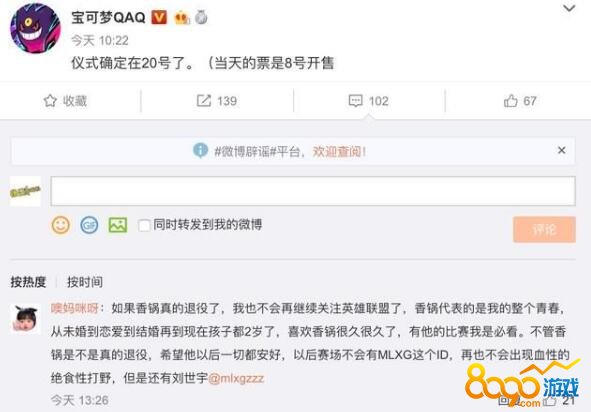591x412 pixels.
Task: Open the 宝可梦QAQ username link
Action: [x=108, y=17]
